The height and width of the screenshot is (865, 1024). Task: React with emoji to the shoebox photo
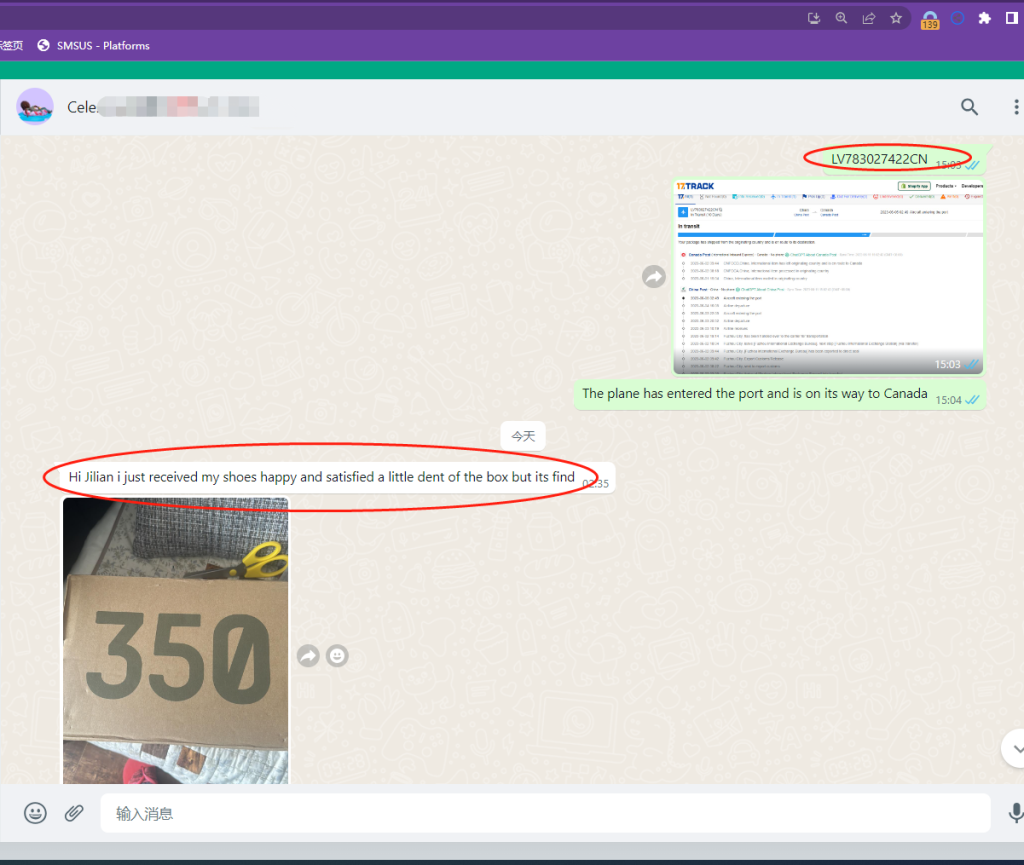coord(338,656)
